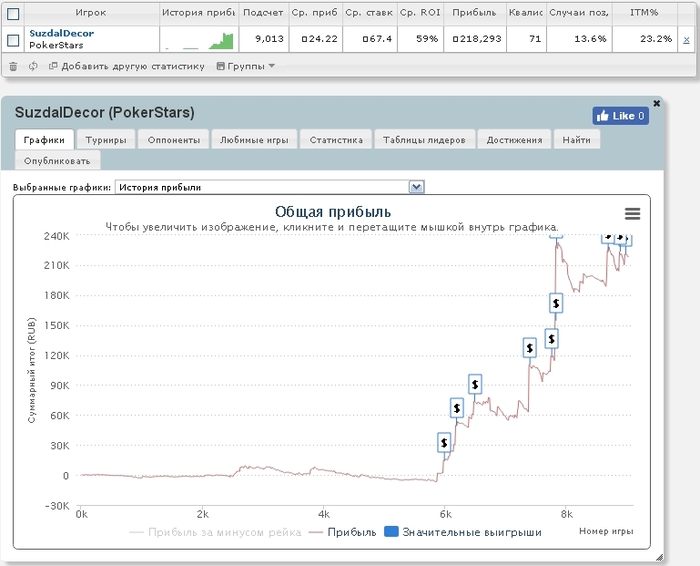Toggle 'Прибыль за минусом рейка' legend series
Image resolution: width=700 pixels, height=566 pixels.
point(215,532)
